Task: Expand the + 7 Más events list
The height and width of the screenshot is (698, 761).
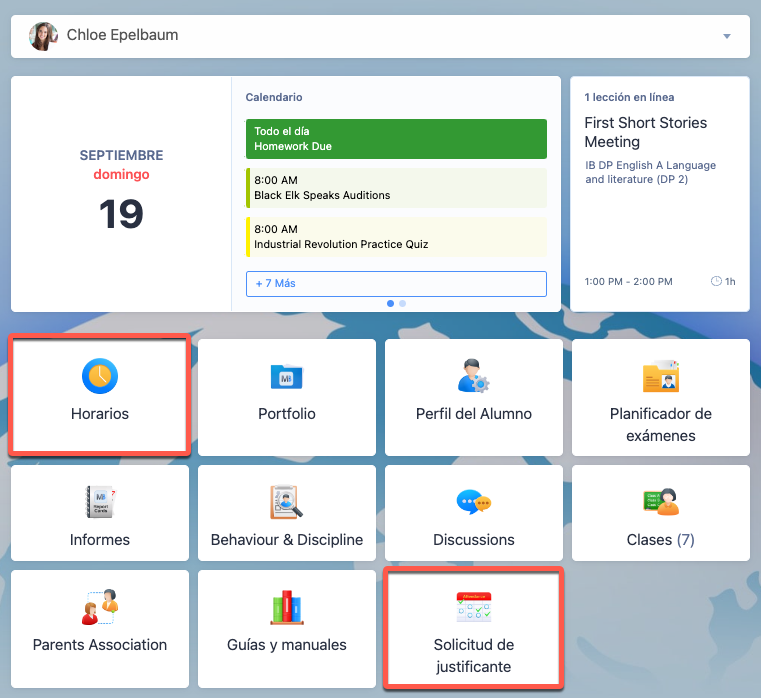Action: point(396,284)
